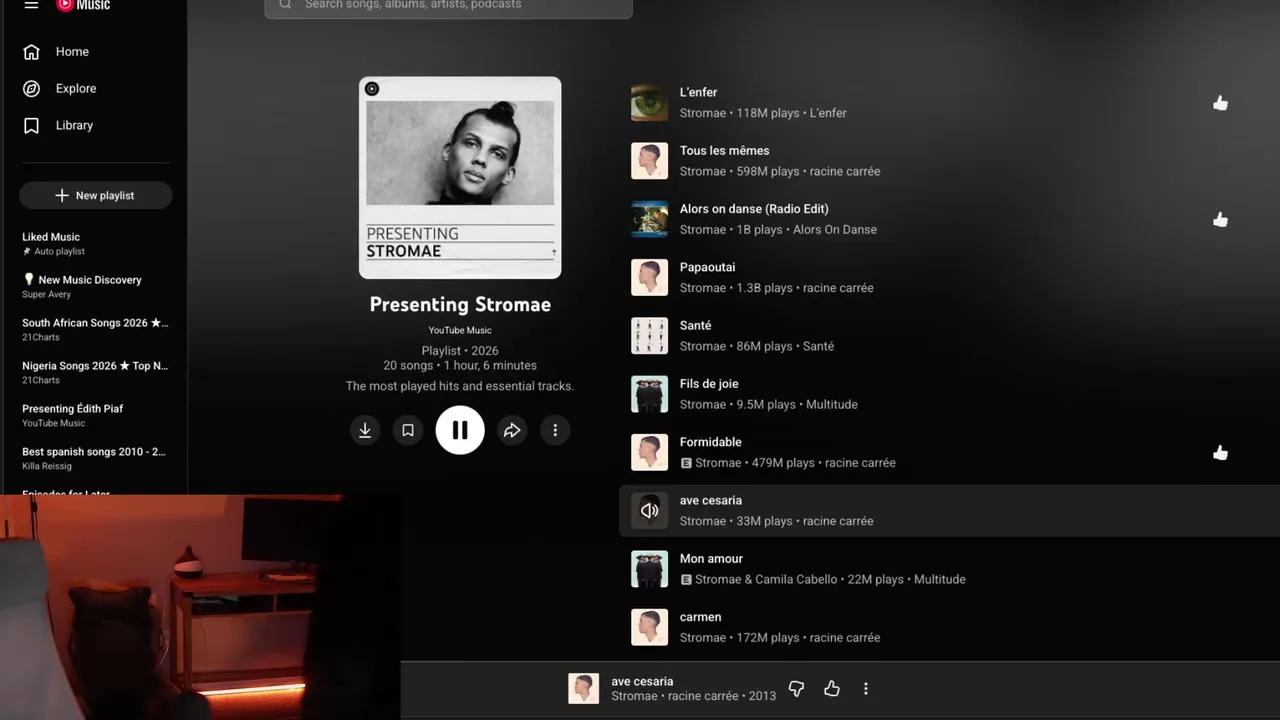The height and width of the screenshot is (720, 1280).
Task: Select ave cesaria title in track list
Action: pyautogui.click(x=711, y=501)
